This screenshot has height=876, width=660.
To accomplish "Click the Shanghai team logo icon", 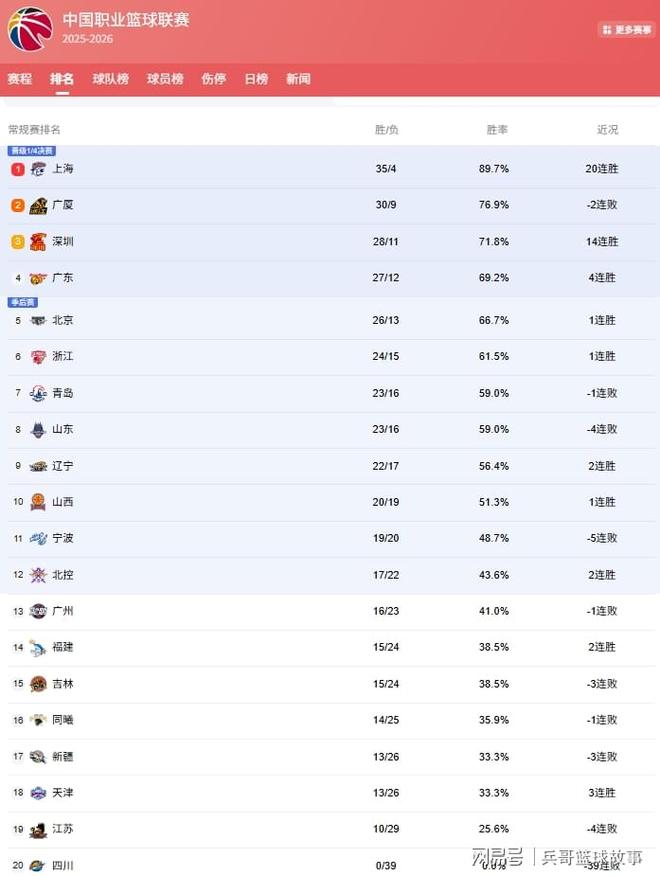I will (x=38, y=169).
